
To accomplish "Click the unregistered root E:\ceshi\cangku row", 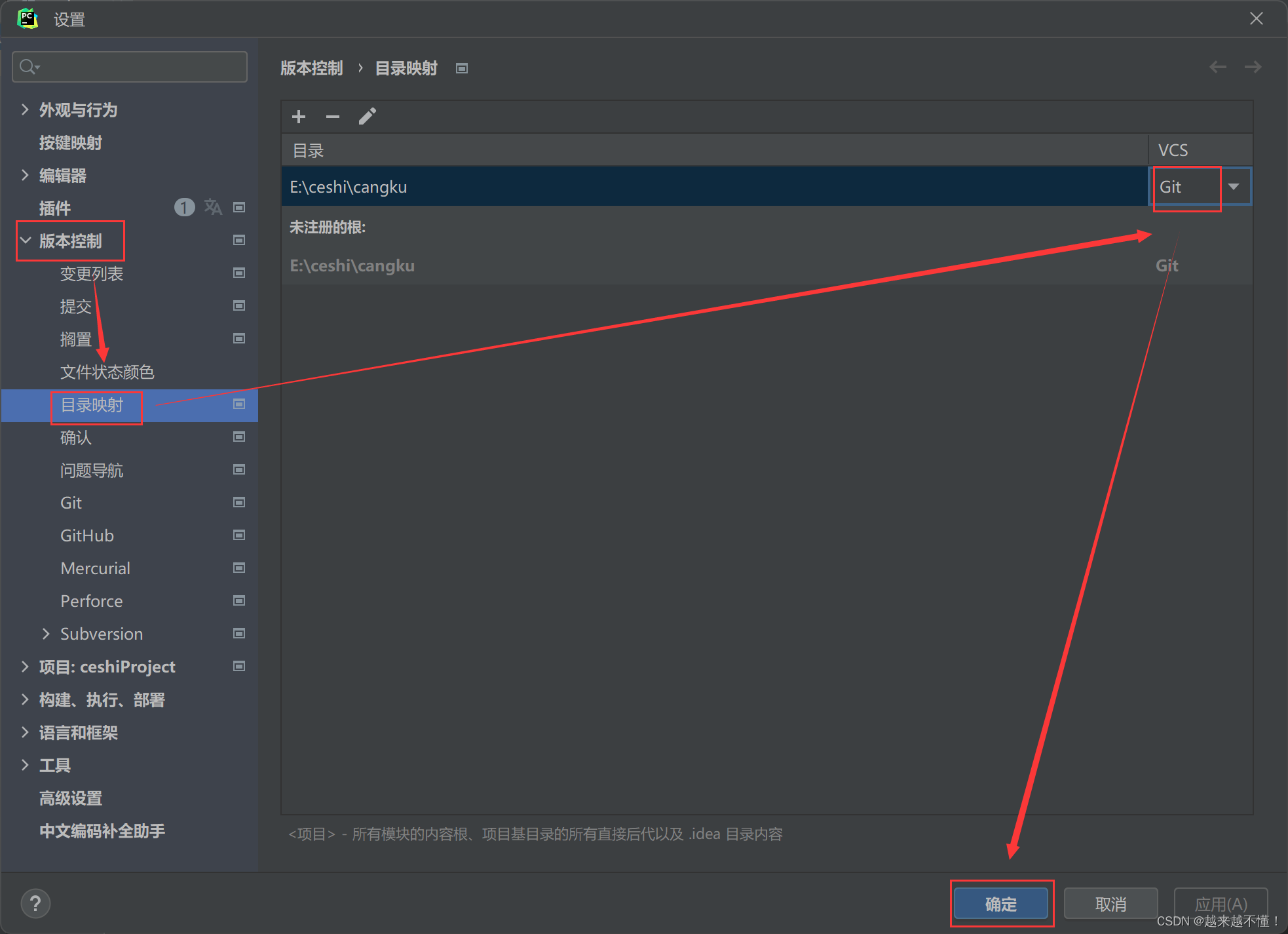I will 767,265.
